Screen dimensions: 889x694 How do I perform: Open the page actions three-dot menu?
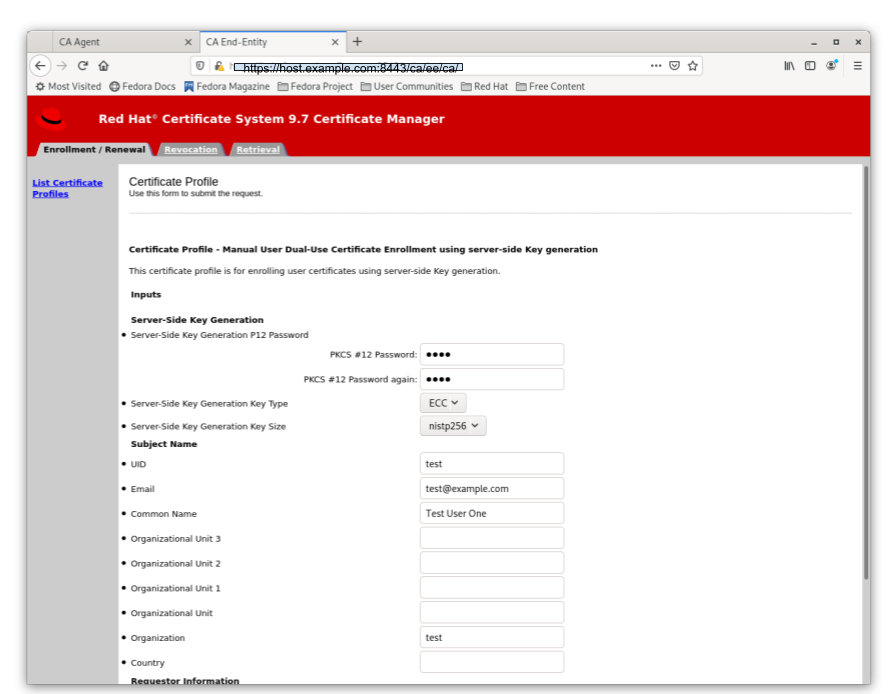[656, 66]
